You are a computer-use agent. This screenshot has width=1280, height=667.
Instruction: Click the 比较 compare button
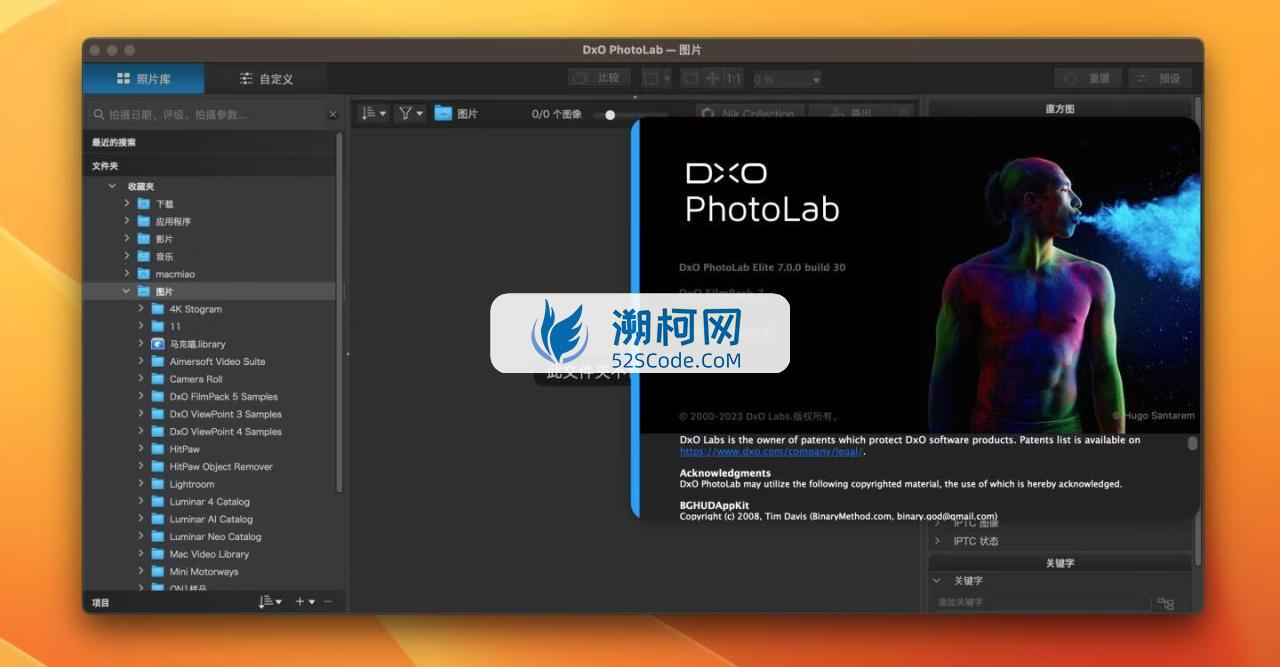coord(598,78)
